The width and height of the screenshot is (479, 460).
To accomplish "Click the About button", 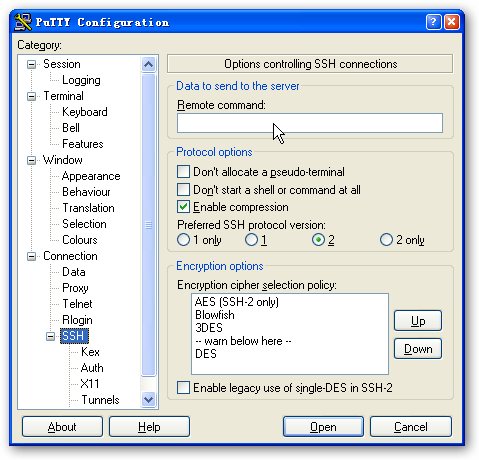I will [x=62, y=426].
